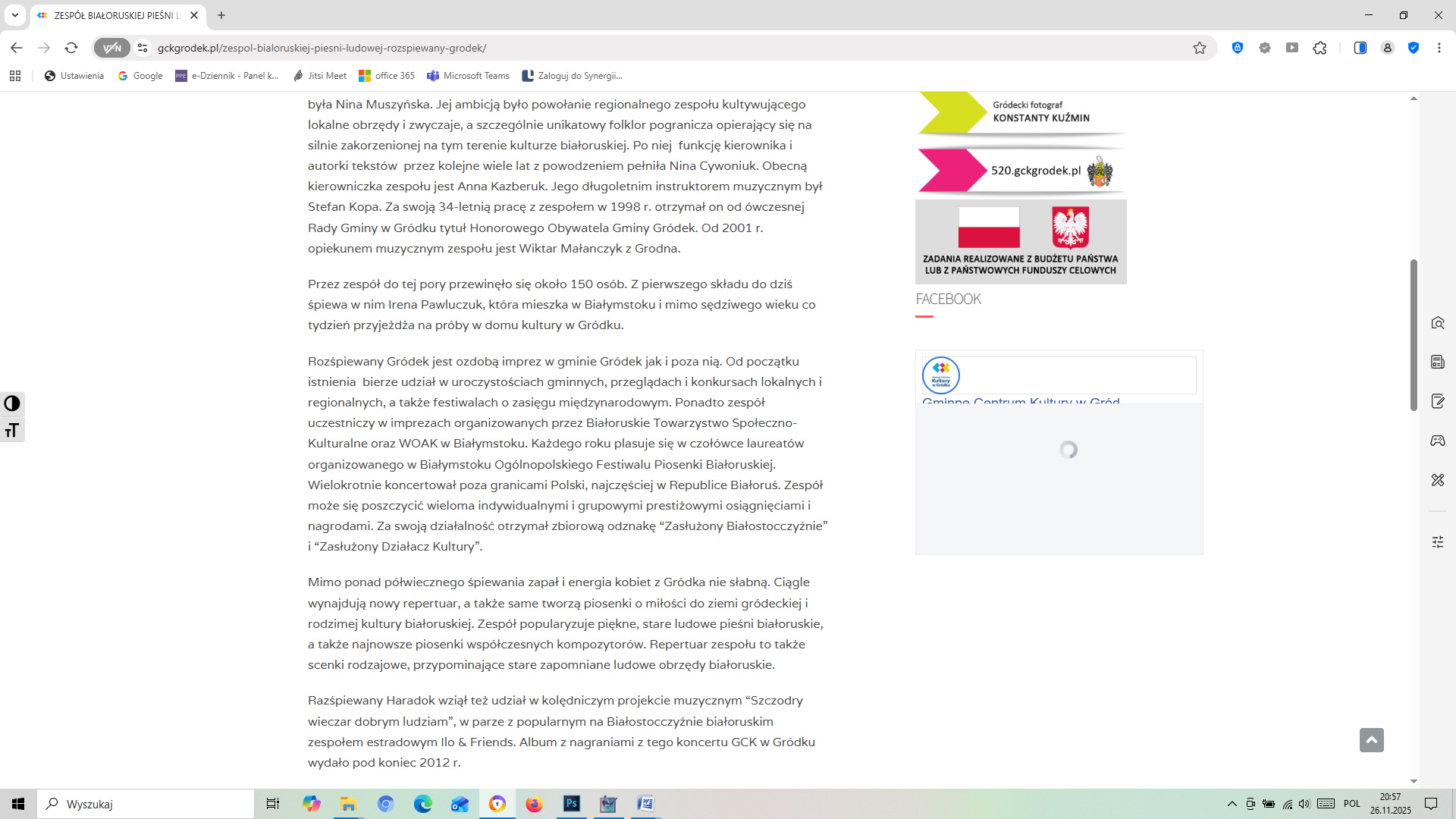Click the scroll-to-top arrow button
1456x819 pixels.
pos(1371,740)
